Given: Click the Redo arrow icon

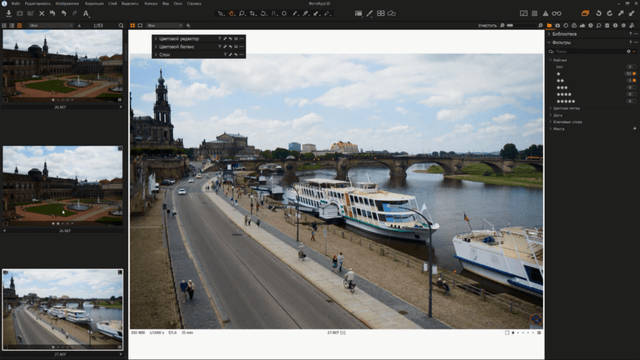Looking at the screenshot, I should click(x=75, y=13).
